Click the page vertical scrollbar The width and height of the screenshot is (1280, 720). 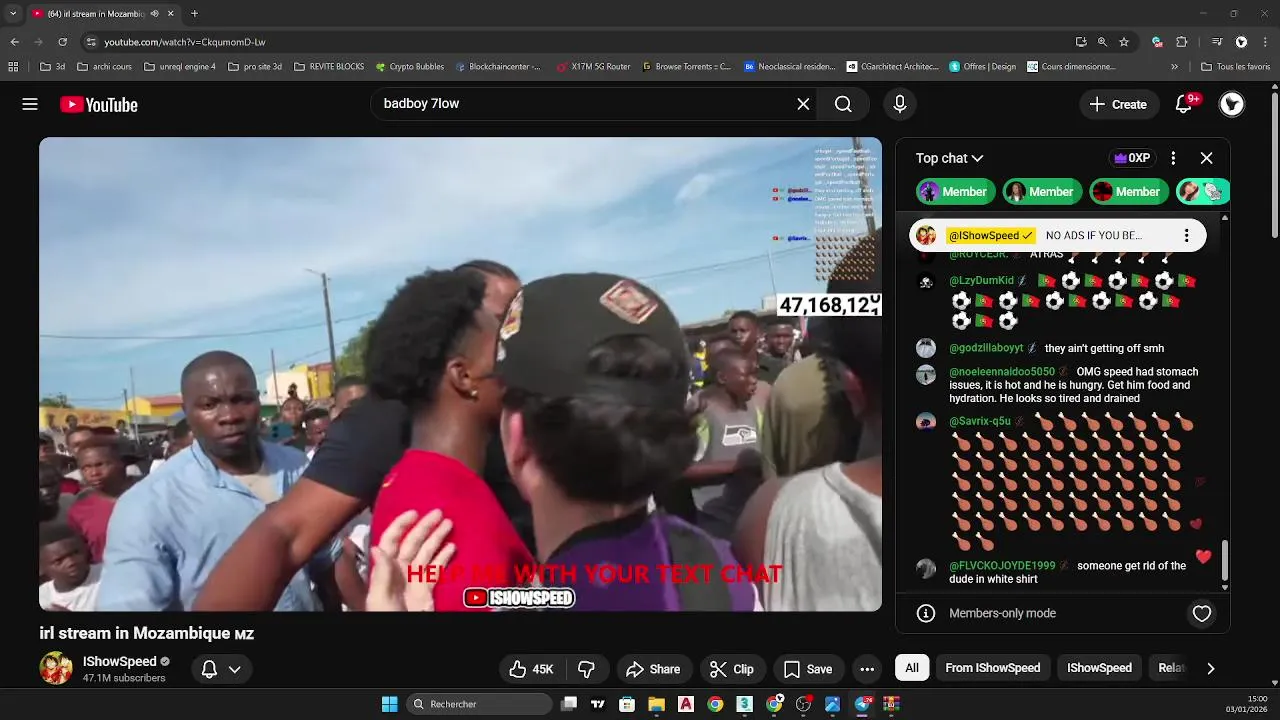point(1274,165)
